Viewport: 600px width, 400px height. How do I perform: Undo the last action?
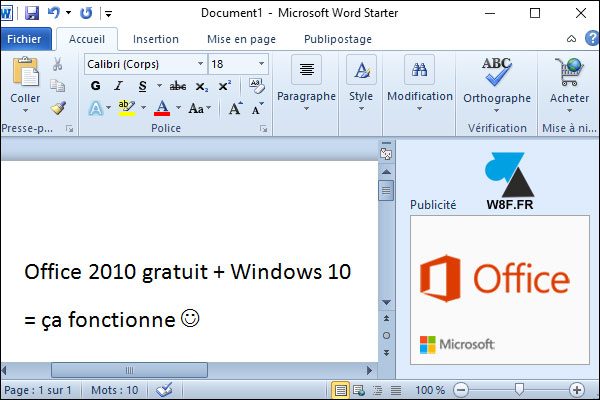pos(54,13)
